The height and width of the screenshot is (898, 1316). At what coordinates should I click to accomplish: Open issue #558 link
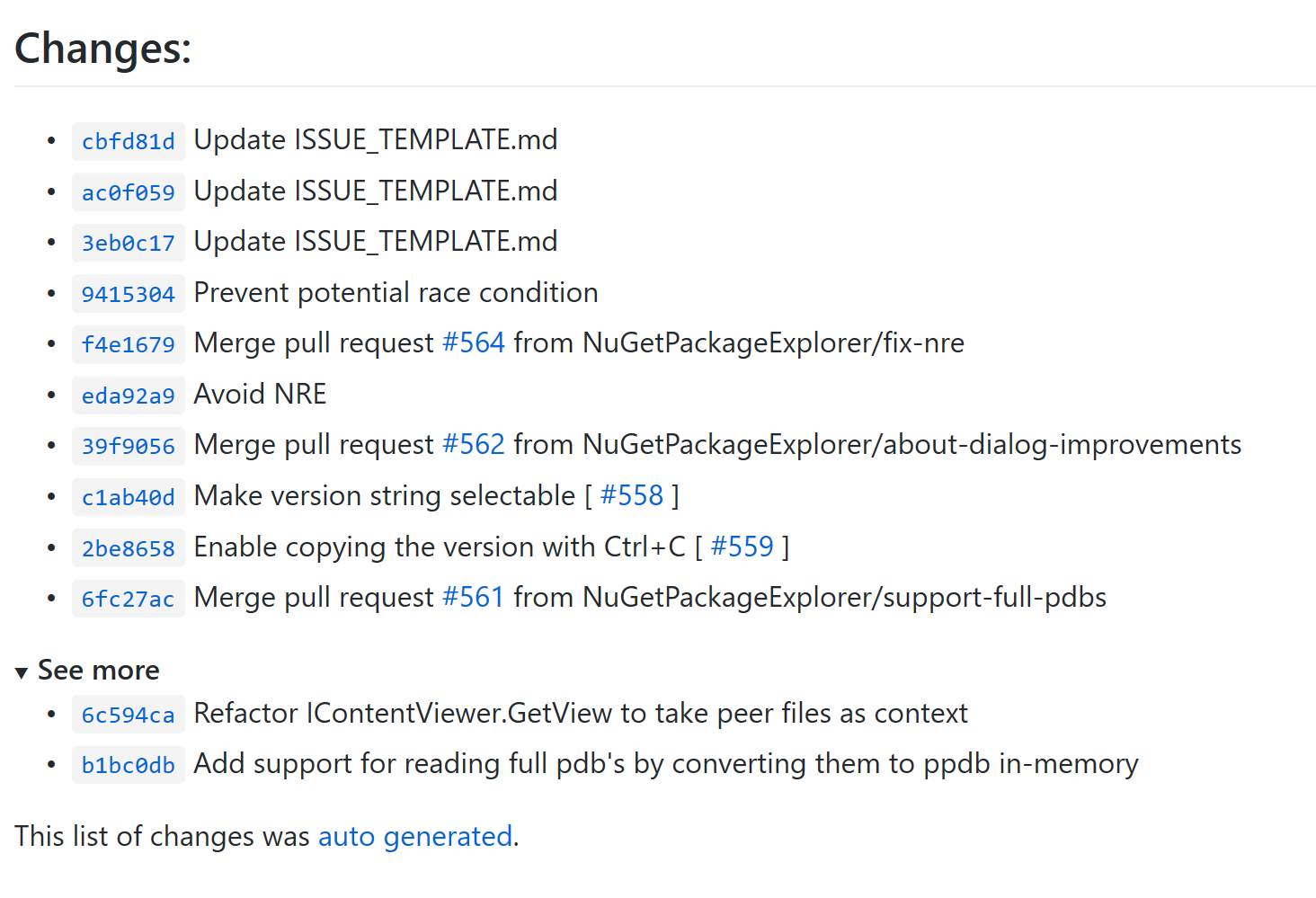click(632, 495)
